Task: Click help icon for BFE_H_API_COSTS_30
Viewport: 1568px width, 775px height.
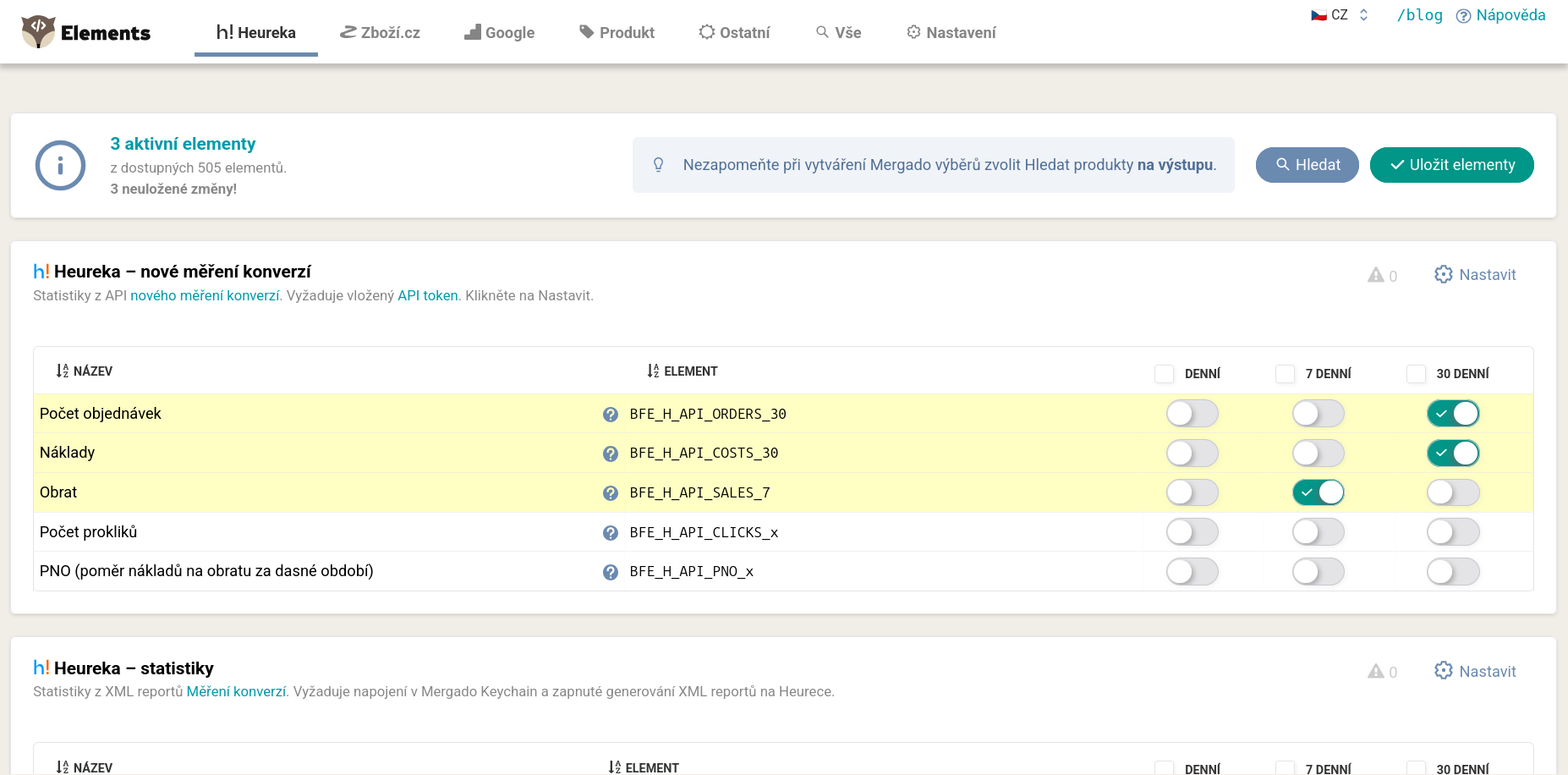Action: click(x=611, y=453)
